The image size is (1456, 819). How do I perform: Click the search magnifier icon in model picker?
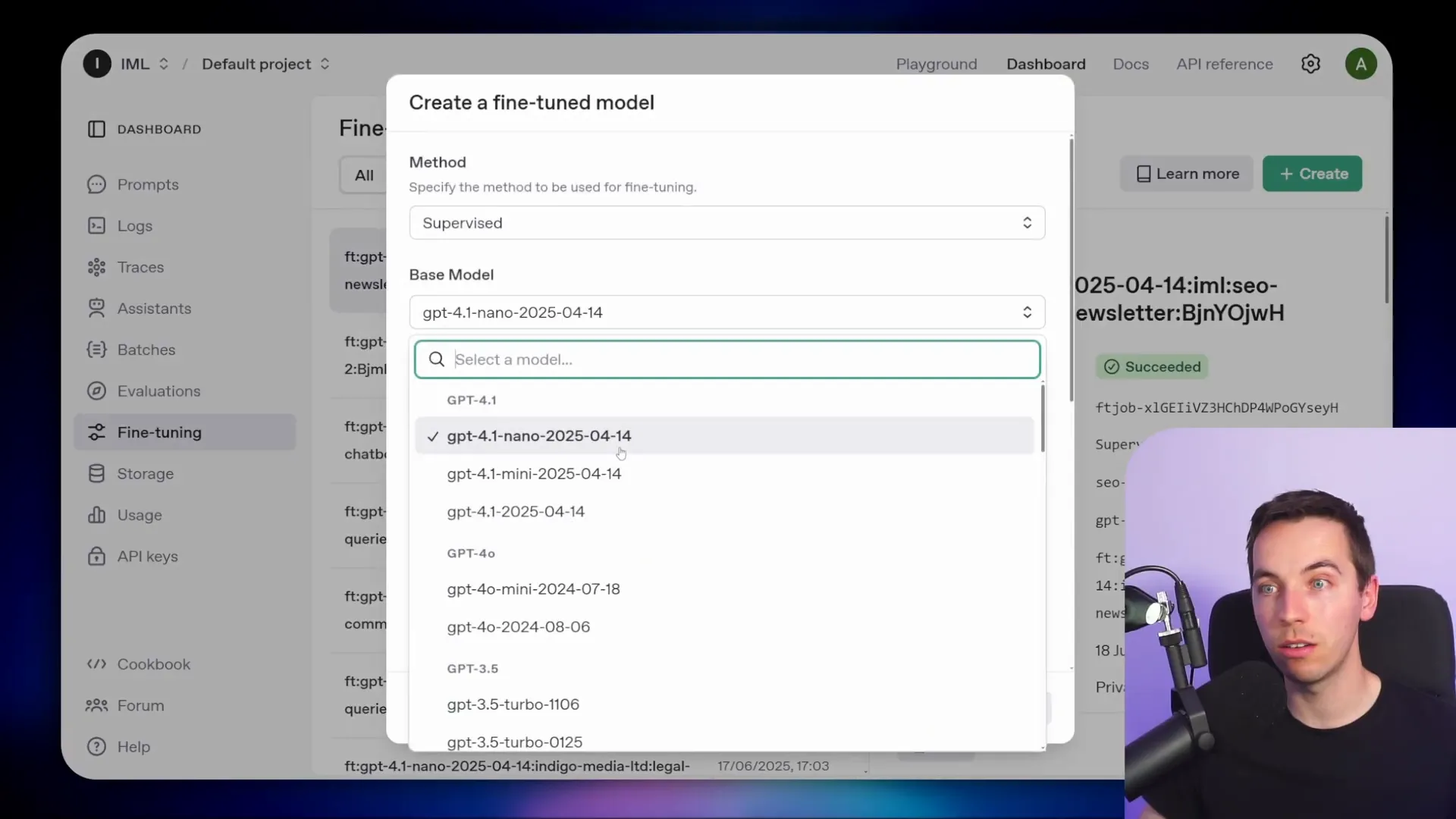(437, 359)
